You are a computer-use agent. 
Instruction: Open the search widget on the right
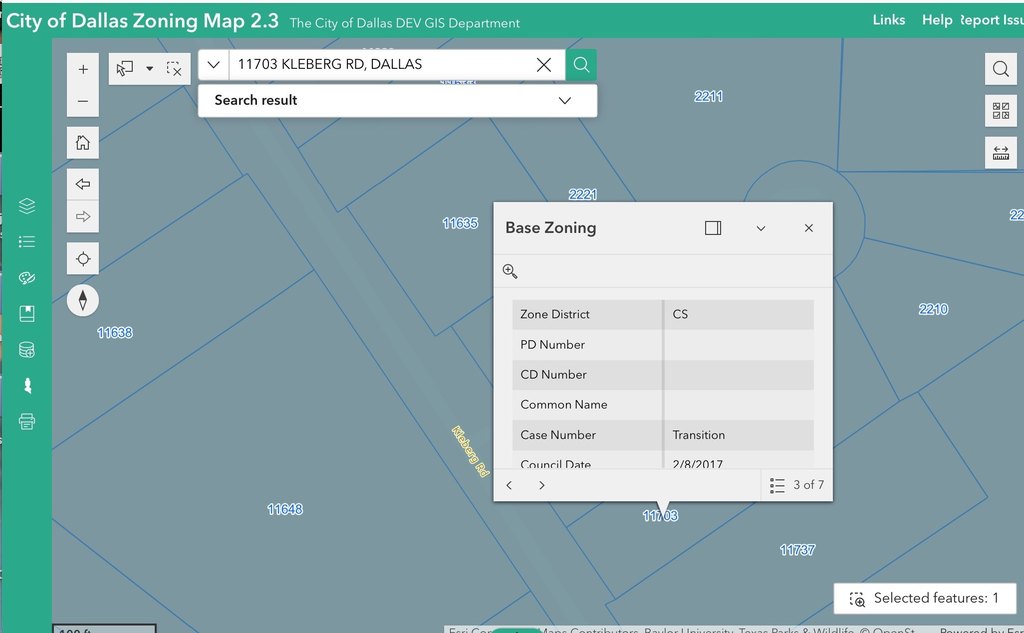click(x=1000, y=69)
